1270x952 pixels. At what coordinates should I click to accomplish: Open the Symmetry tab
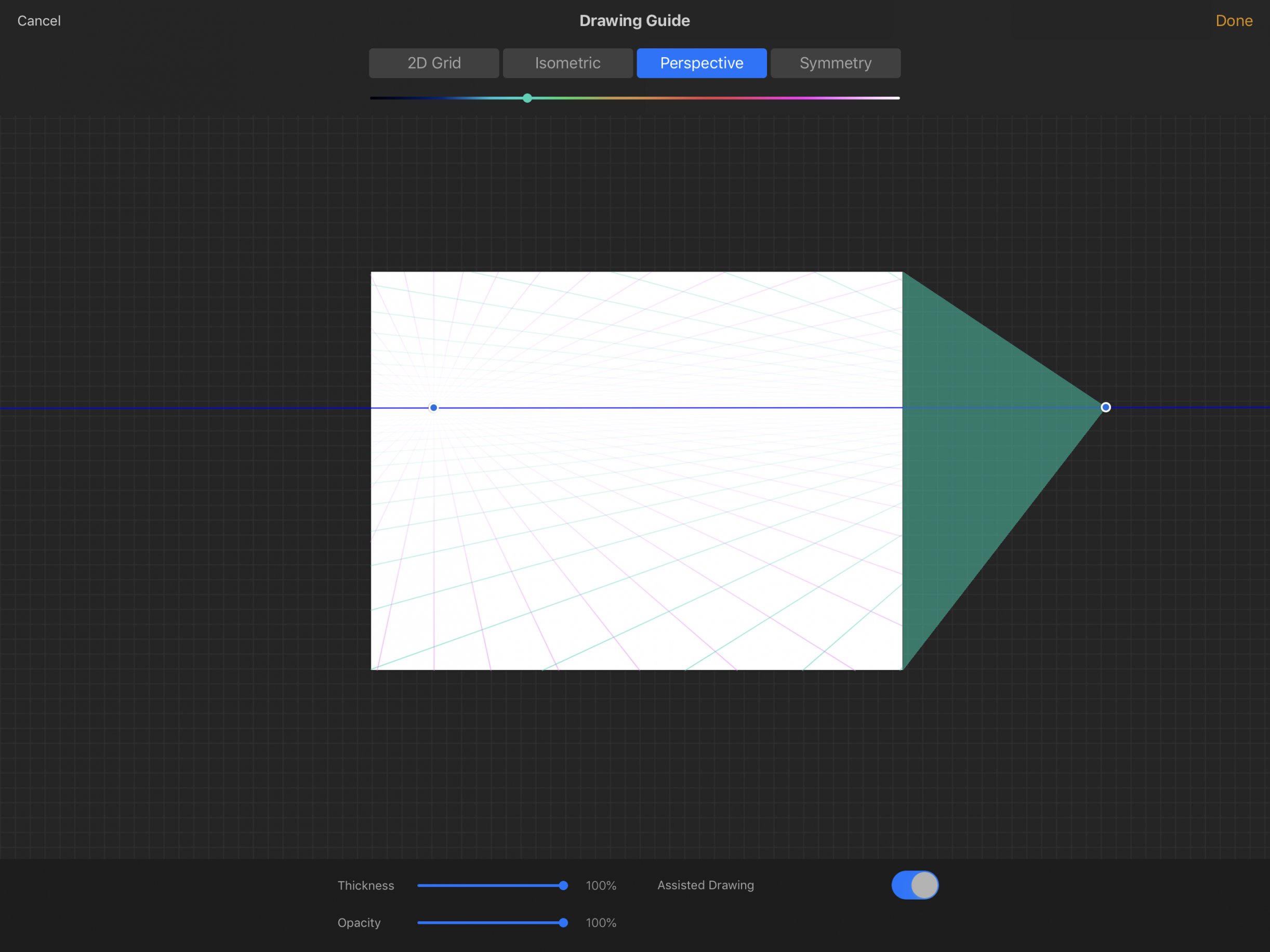coord(836,63)
